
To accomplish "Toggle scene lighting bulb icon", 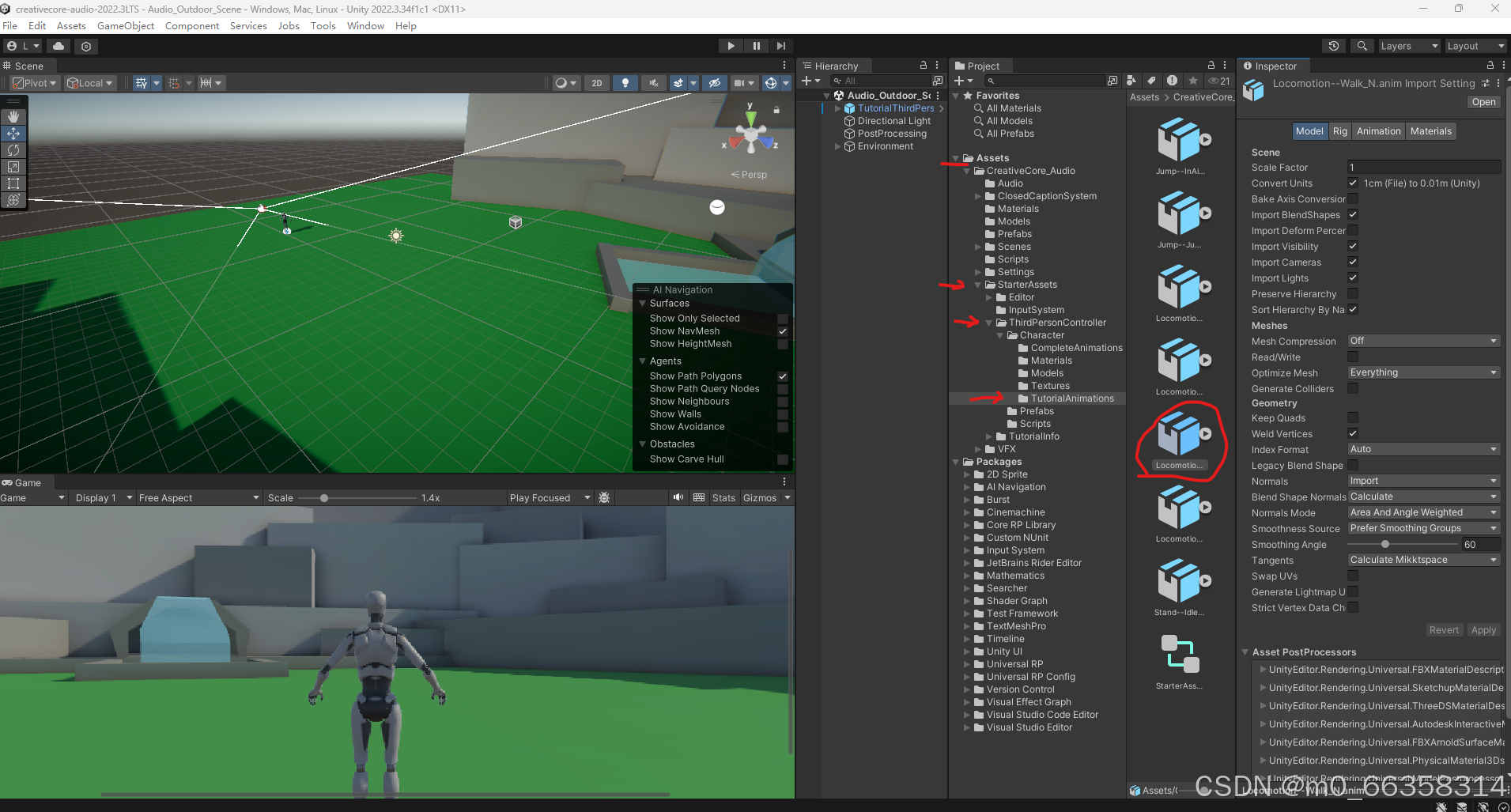I will tap(625, 83).
